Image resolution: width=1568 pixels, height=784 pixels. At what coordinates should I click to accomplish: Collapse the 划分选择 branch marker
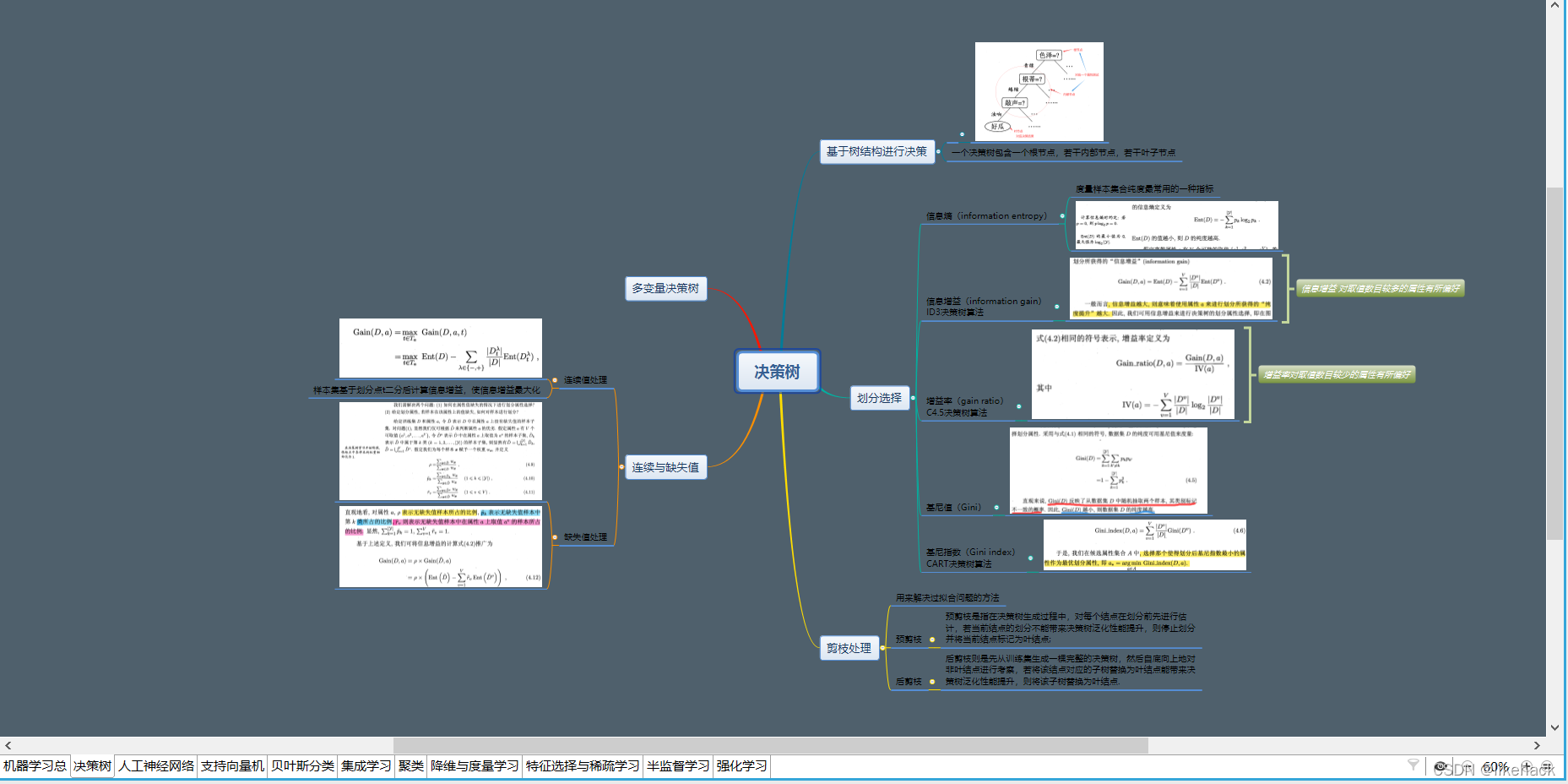(x=913, y=398)
